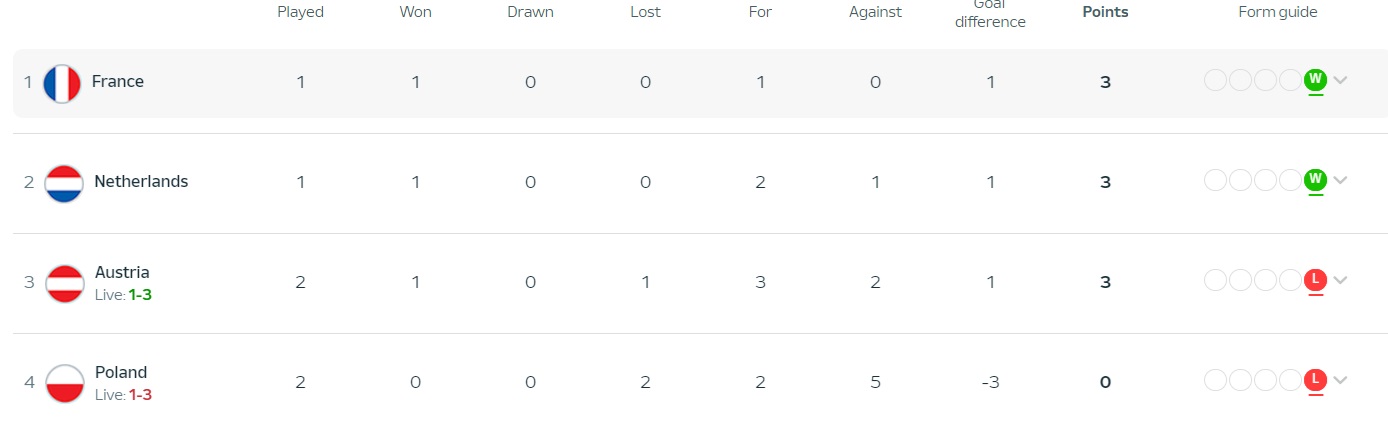Open the Austria team link
The image size is (1388, 431).
pyautogui.click(x=122, y=272)
